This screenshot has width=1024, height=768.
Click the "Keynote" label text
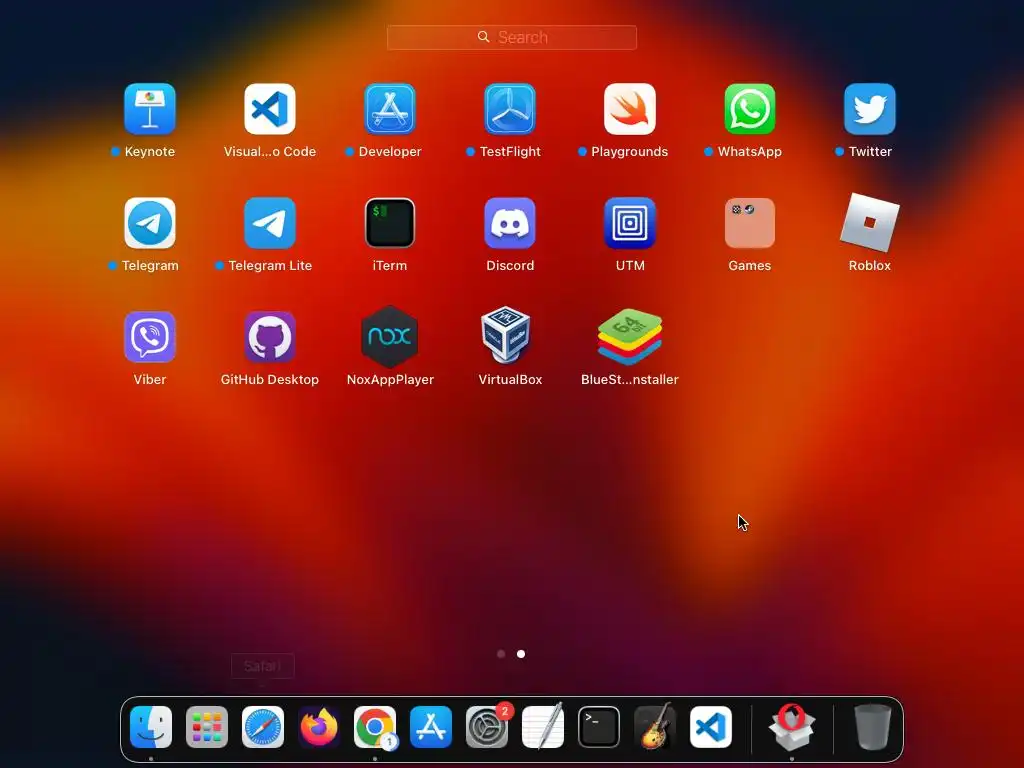tap(150, 152)
